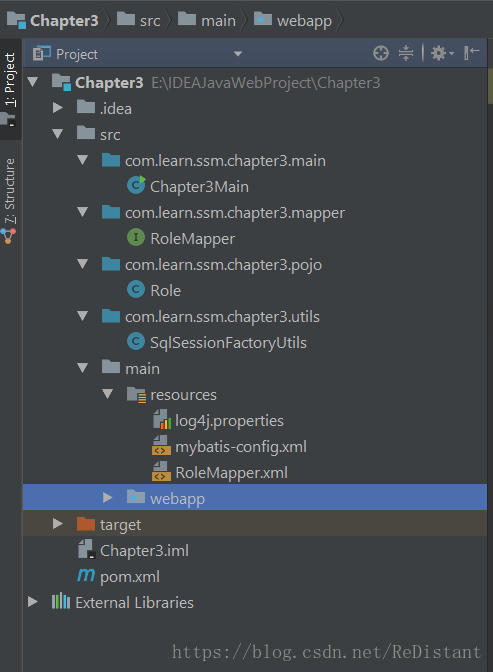Select RoleMapper.xml file name
The image size is (493, 672).
coord(231,473)
